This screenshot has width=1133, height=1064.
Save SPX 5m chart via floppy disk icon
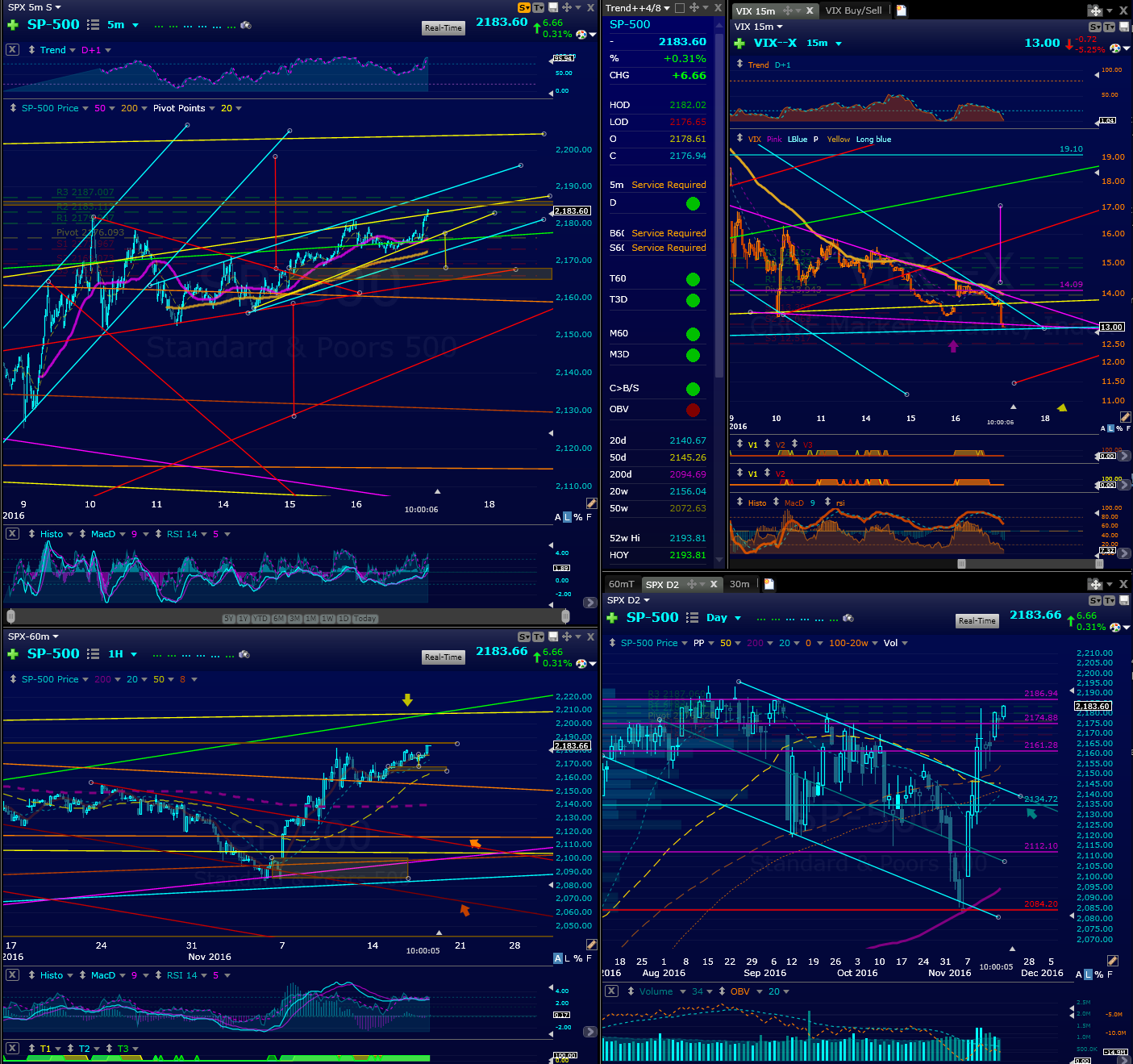click(552, 7)
